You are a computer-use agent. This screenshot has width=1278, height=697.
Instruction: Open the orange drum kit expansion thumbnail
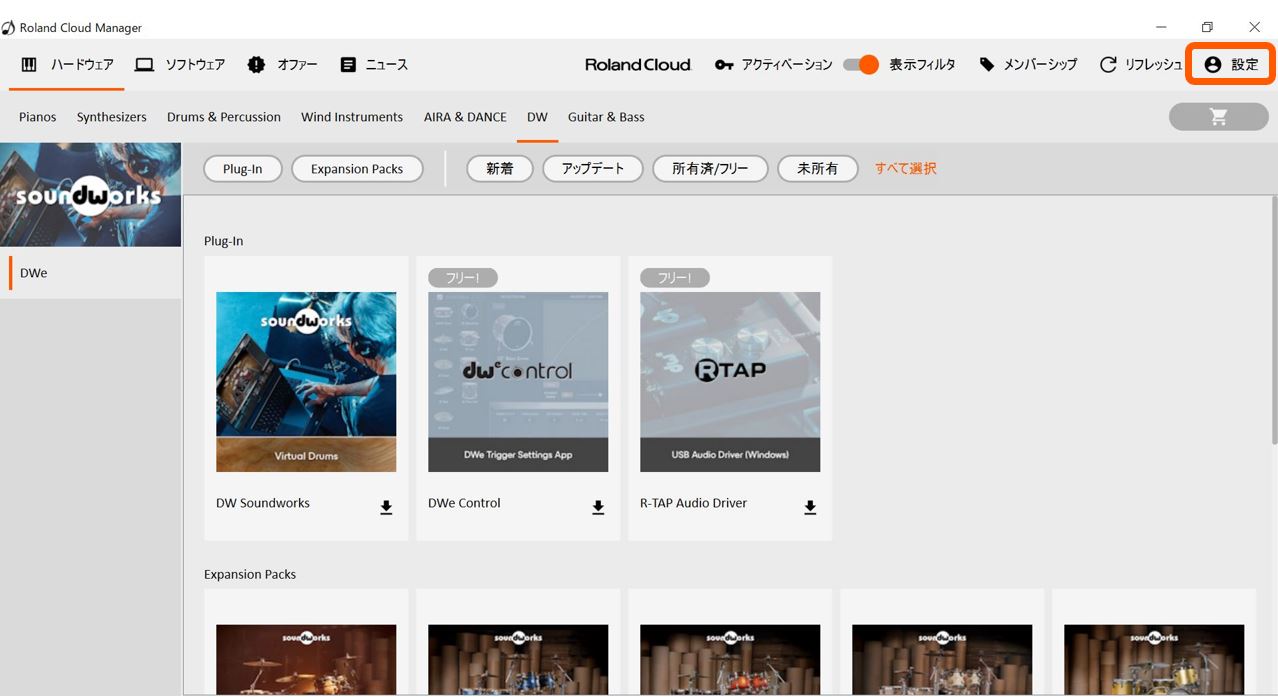(730, 660)
